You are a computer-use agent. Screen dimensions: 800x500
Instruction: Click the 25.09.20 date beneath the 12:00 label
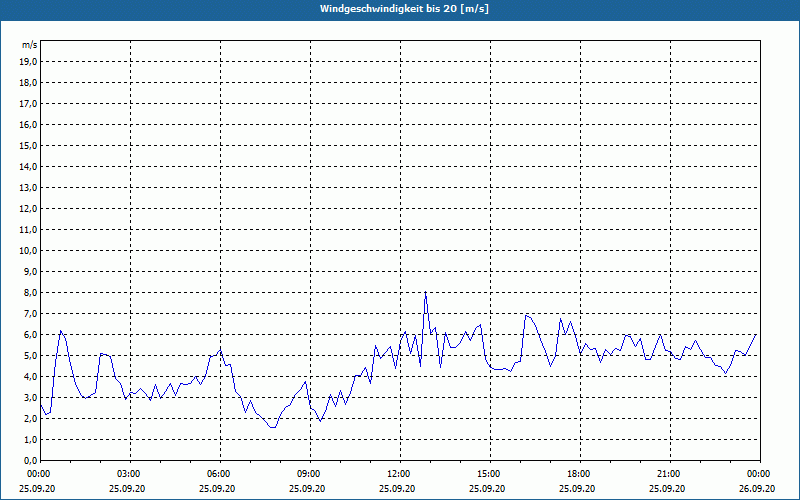398,489
